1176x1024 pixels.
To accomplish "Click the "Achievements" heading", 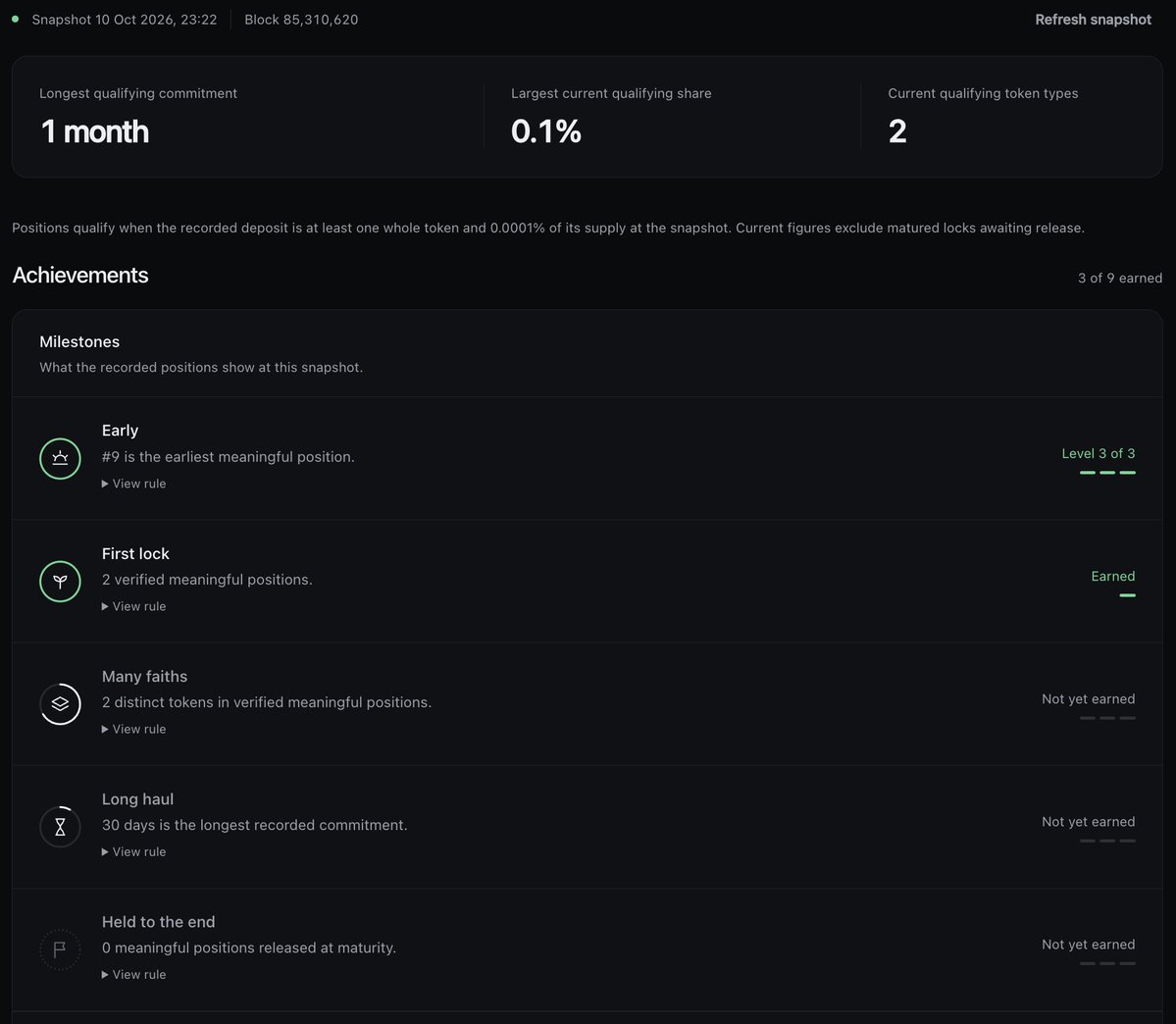I will (x=80, y=276).
